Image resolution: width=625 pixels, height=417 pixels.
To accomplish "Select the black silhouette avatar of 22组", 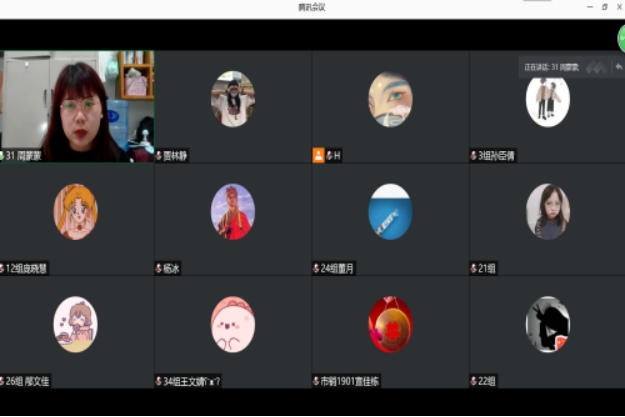I will (547, 324).
